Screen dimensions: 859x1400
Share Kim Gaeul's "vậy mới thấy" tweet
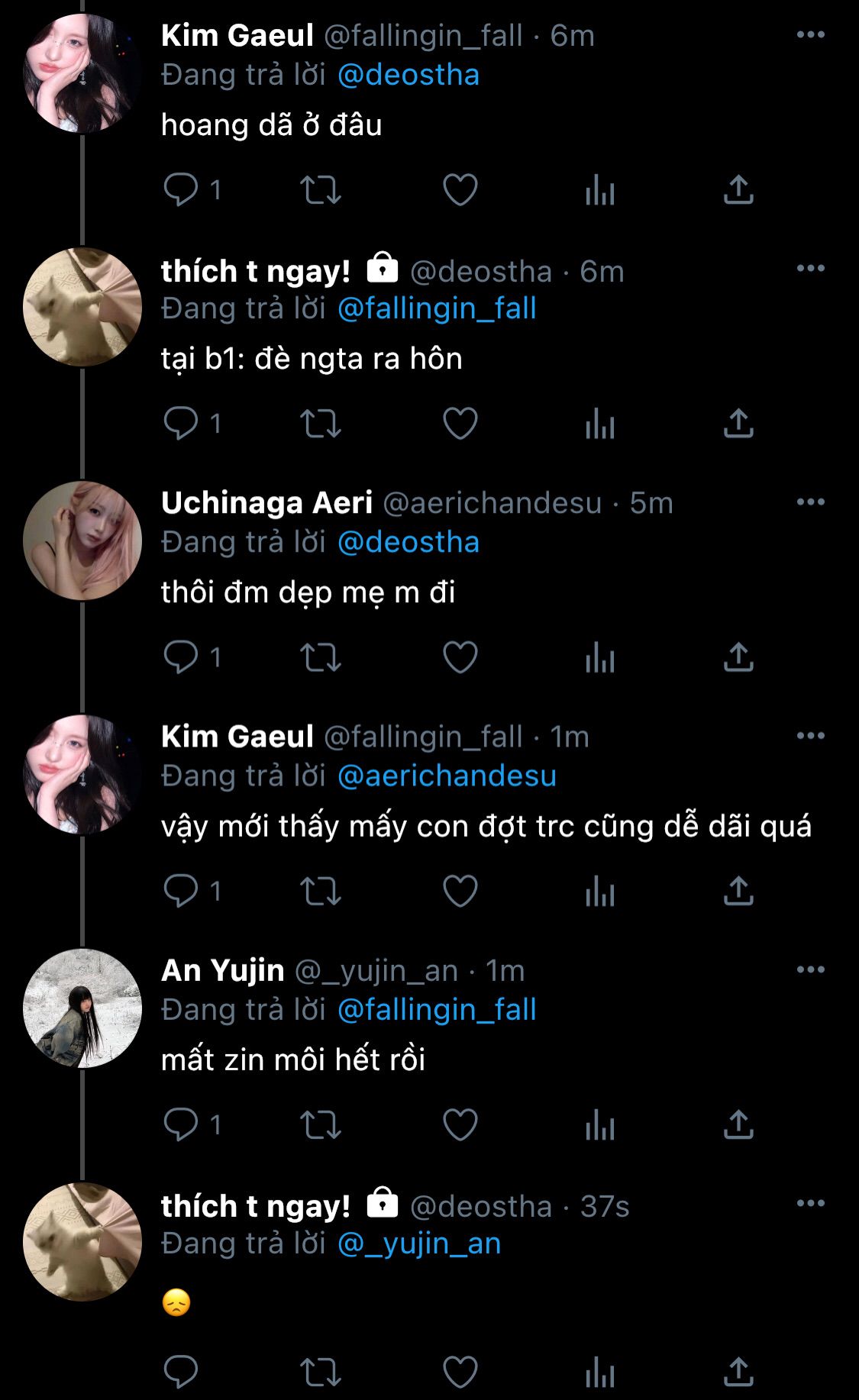pos(738,891)
